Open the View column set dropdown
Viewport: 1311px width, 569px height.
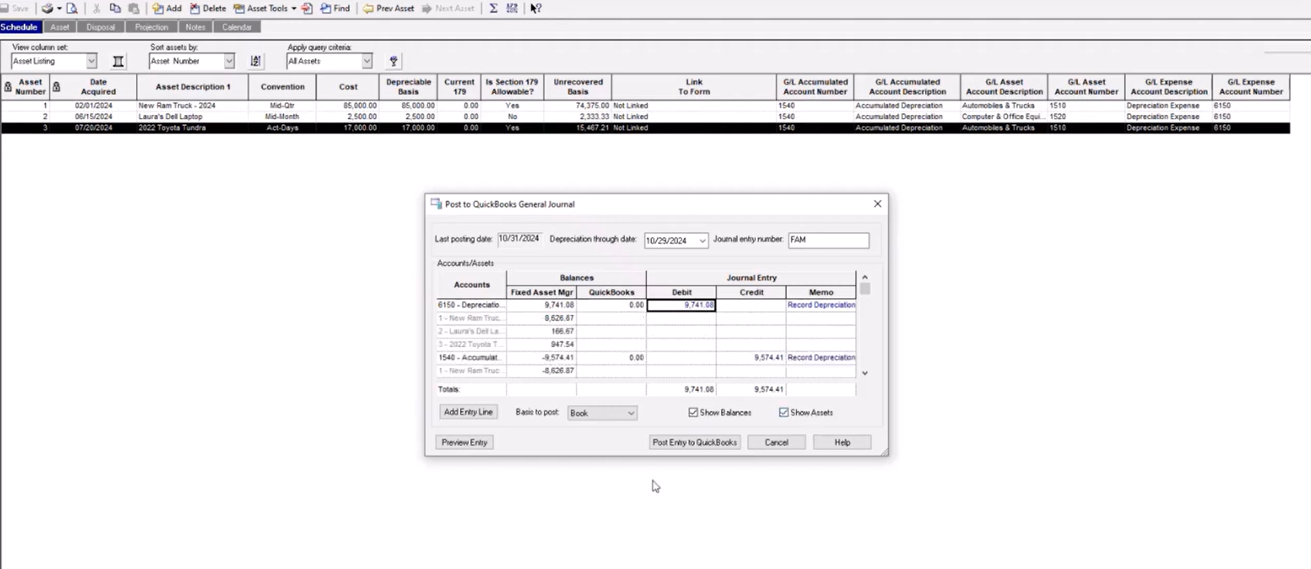pyautogui.click(x=91, y=61)
